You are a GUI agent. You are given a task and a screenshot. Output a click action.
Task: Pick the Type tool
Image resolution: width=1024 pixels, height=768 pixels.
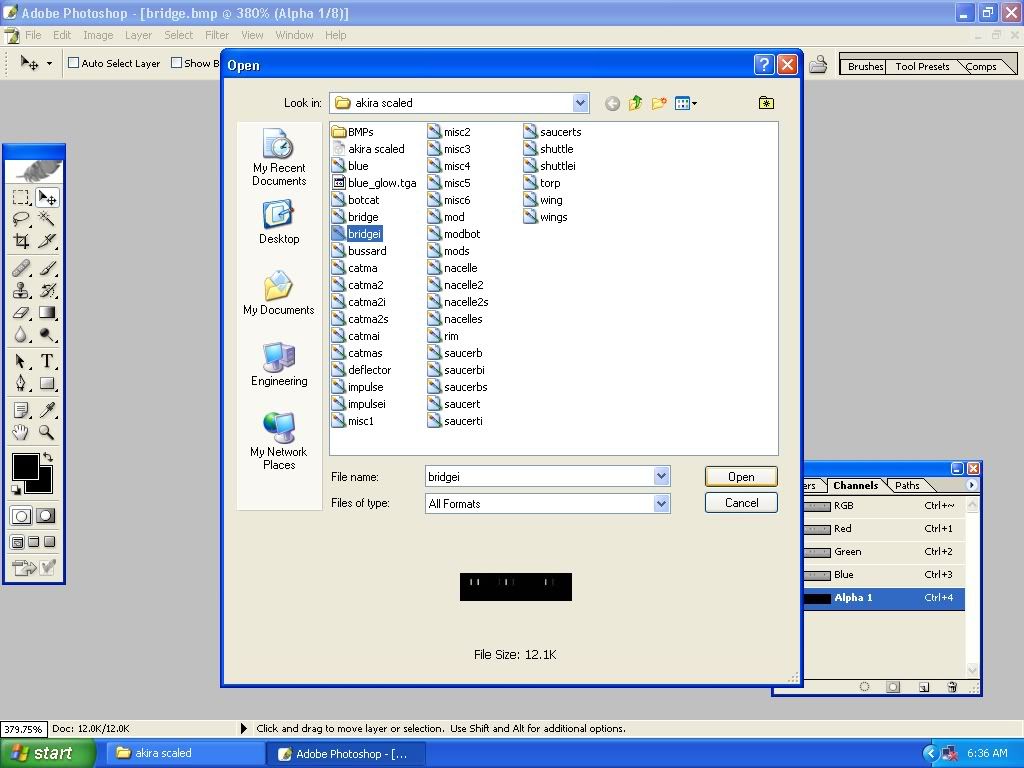(47, 362)
